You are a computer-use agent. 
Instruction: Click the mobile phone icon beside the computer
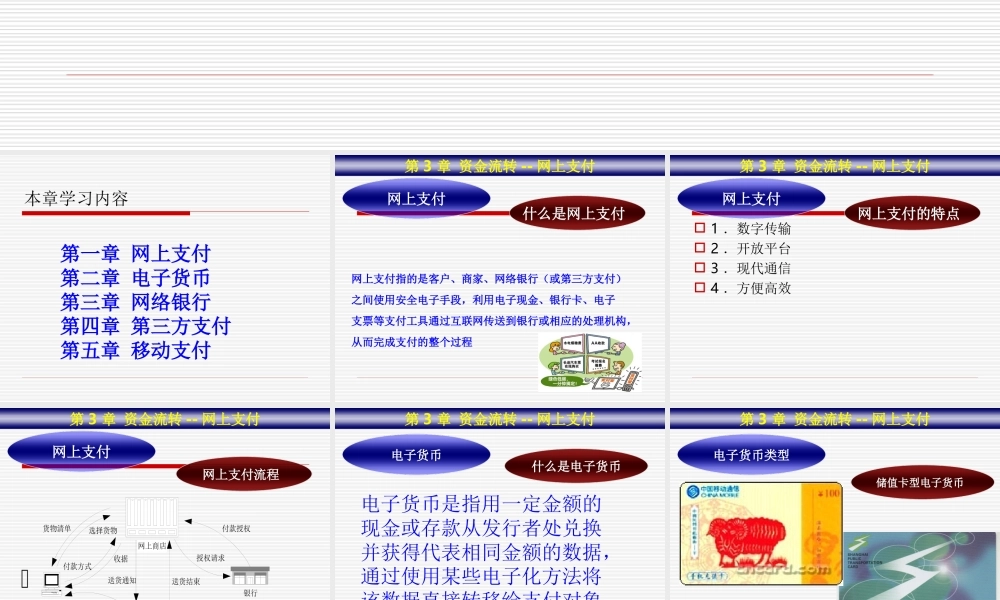25,578
